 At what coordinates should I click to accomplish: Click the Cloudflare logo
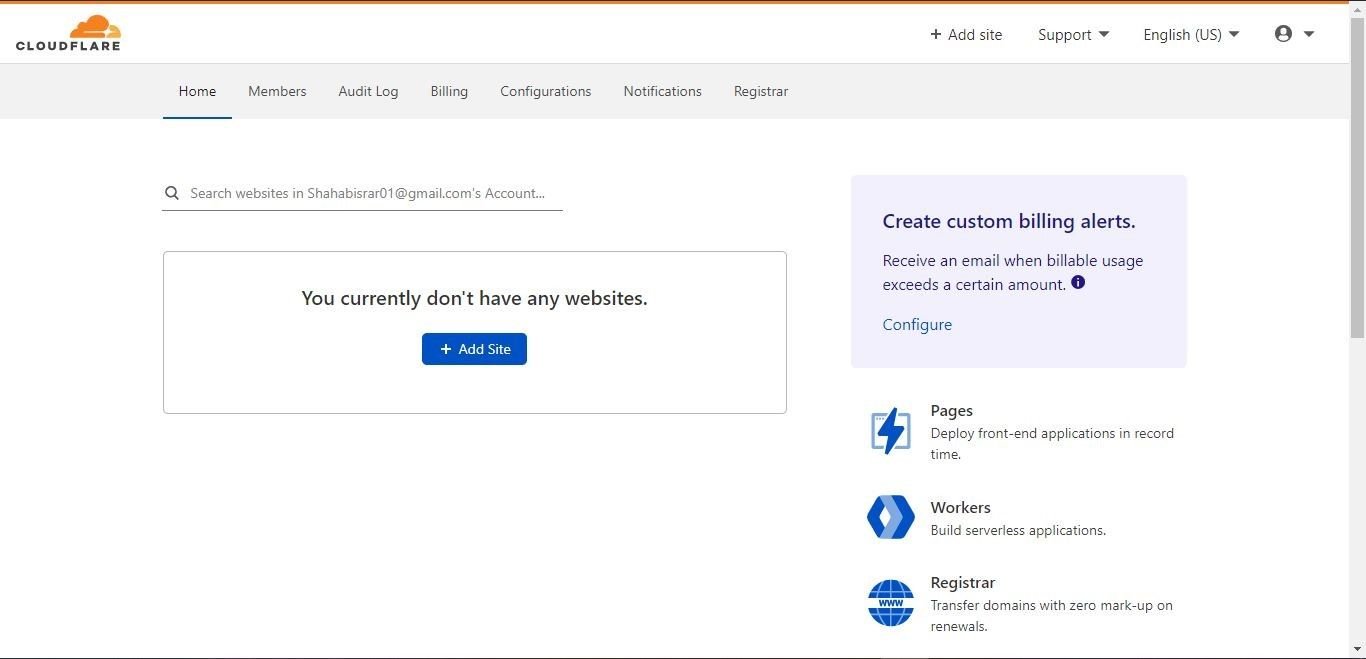pos(68,33)
